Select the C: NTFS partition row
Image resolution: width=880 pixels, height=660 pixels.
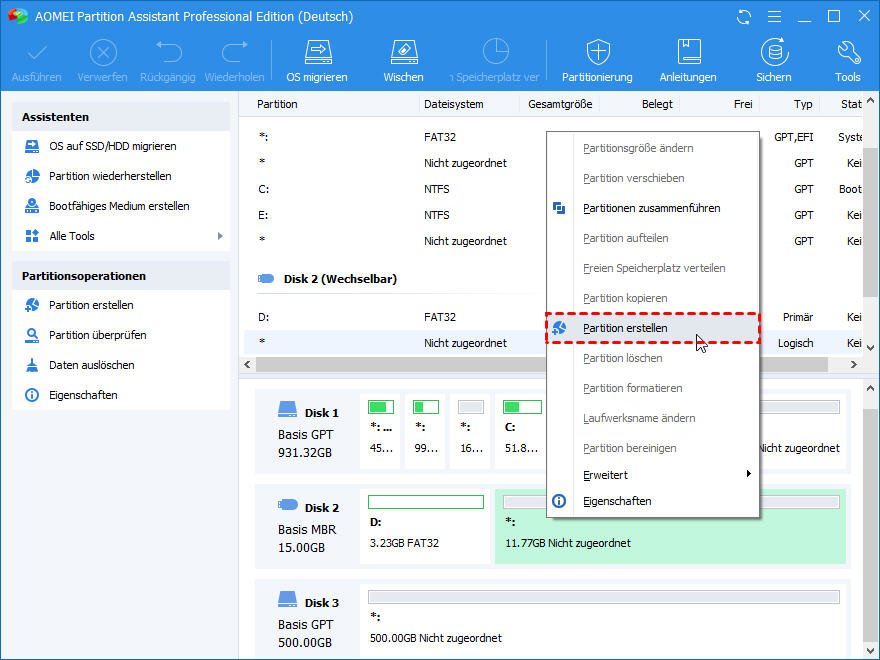coord(395,189)
